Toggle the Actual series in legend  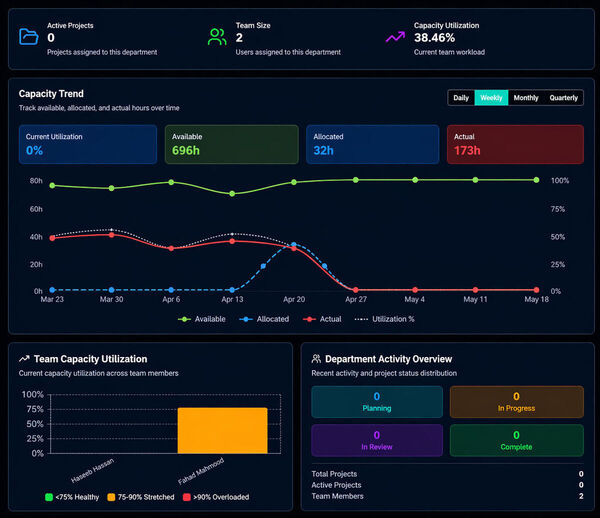(x=322, y=319)
